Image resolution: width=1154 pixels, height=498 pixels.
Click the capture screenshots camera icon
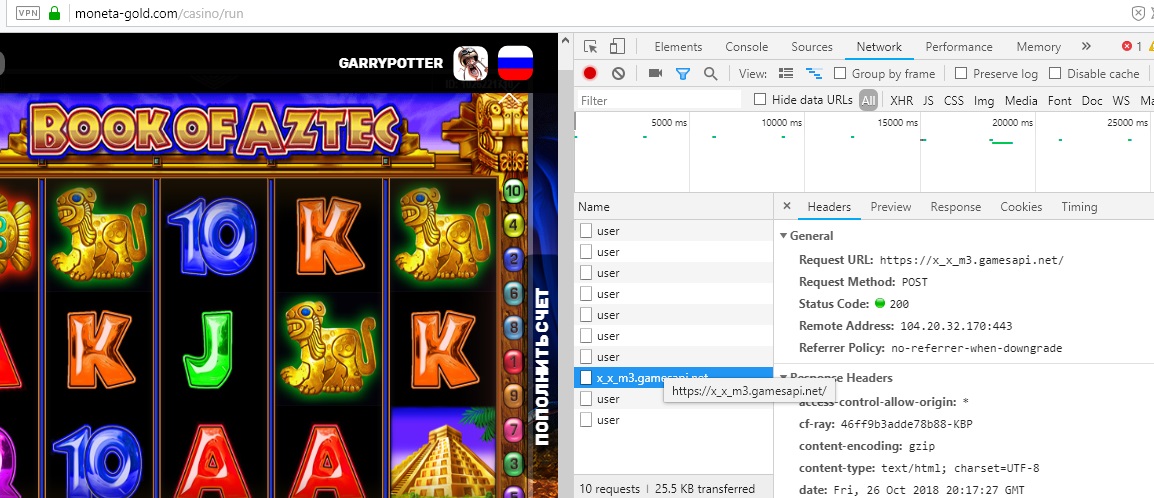coord(656,73)
